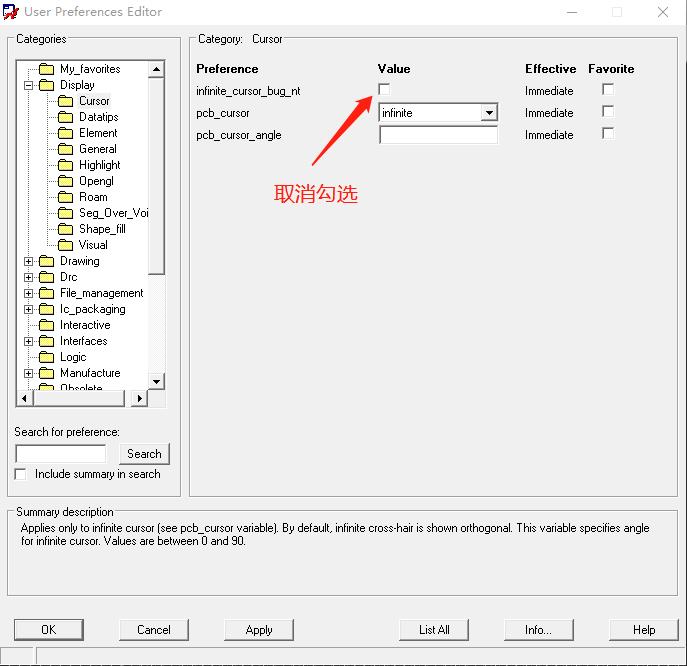Expand the Manufacture tree node
This screenshot has width=687, height=666.
(x=28, y=373)
